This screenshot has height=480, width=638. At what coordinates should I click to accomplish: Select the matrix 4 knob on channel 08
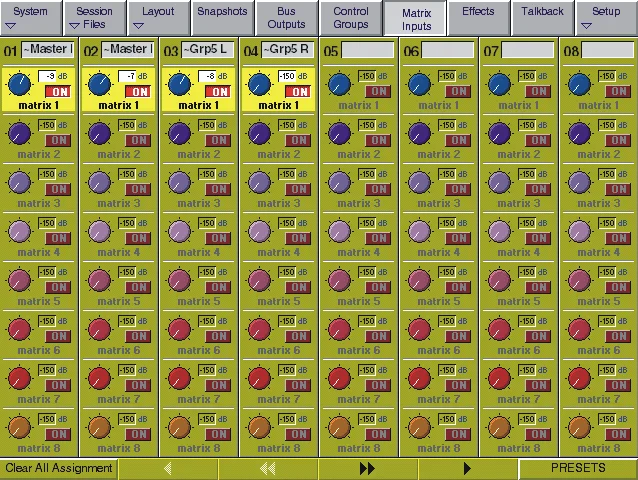point(579,231)
